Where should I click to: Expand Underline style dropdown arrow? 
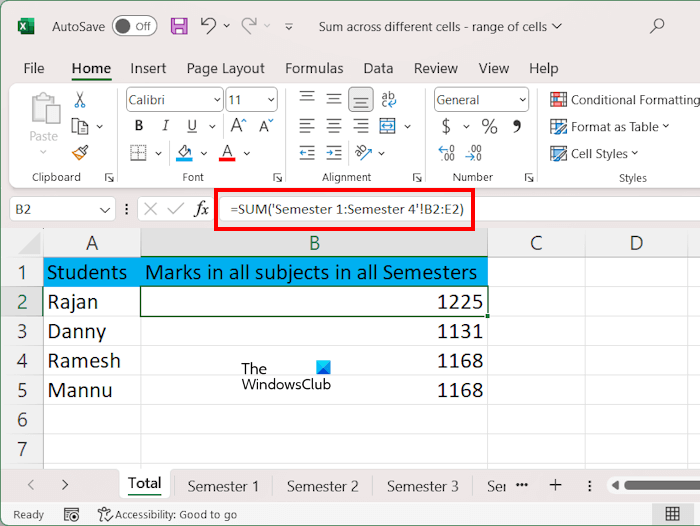click(x=212, y=127)
